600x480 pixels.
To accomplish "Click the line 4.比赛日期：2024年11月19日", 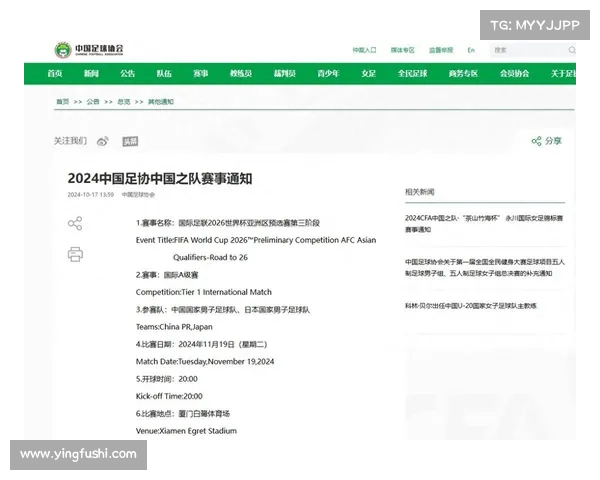I will [202, 344].
